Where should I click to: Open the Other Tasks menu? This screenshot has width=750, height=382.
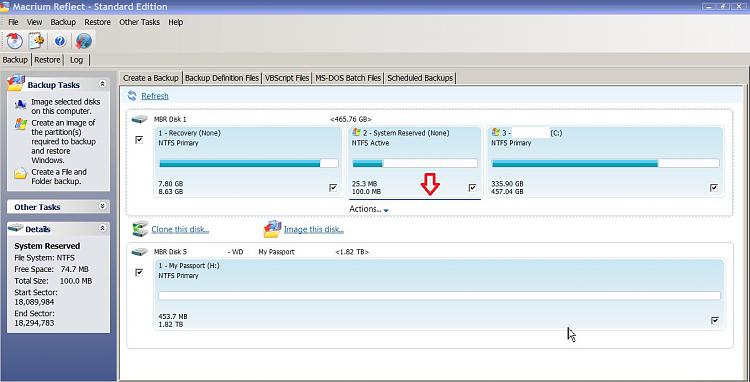tap(140, 22)
